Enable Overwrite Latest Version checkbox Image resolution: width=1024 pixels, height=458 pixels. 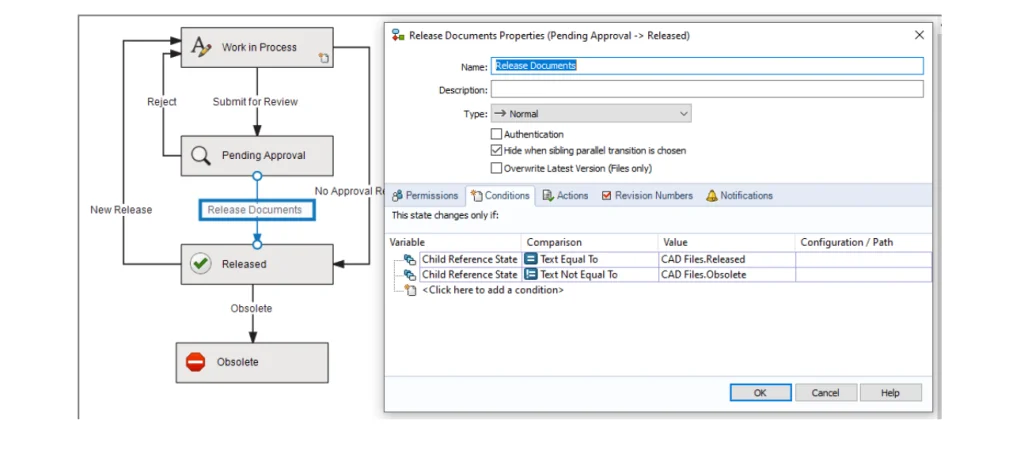coord(496,168)
